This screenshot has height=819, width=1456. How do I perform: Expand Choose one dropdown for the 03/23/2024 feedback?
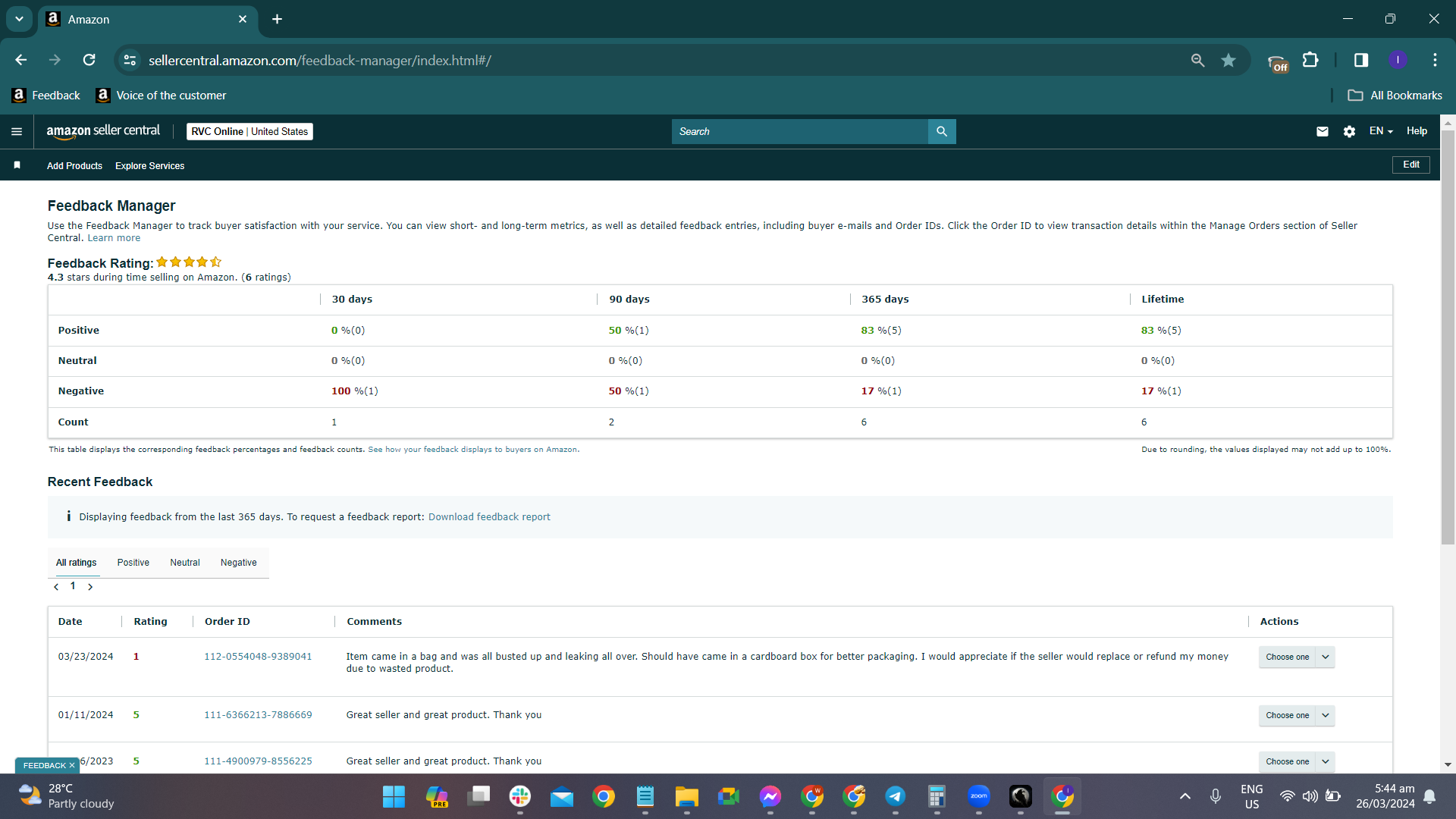[x=1297, y=657]
